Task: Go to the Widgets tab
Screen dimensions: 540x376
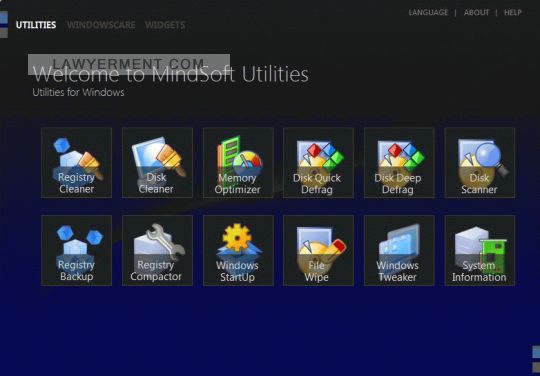Action: [x=165, y=25]
